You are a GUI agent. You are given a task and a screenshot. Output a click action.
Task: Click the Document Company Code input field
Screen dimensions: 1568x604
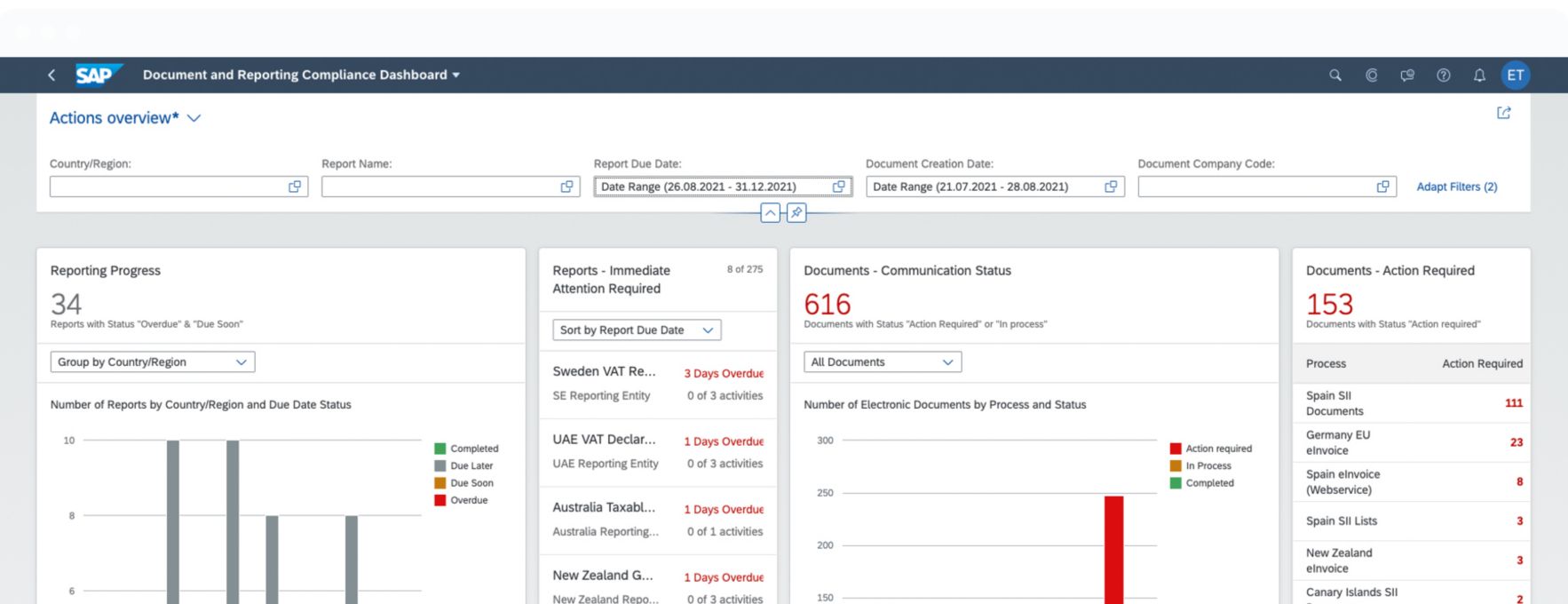coord(1255,187)
